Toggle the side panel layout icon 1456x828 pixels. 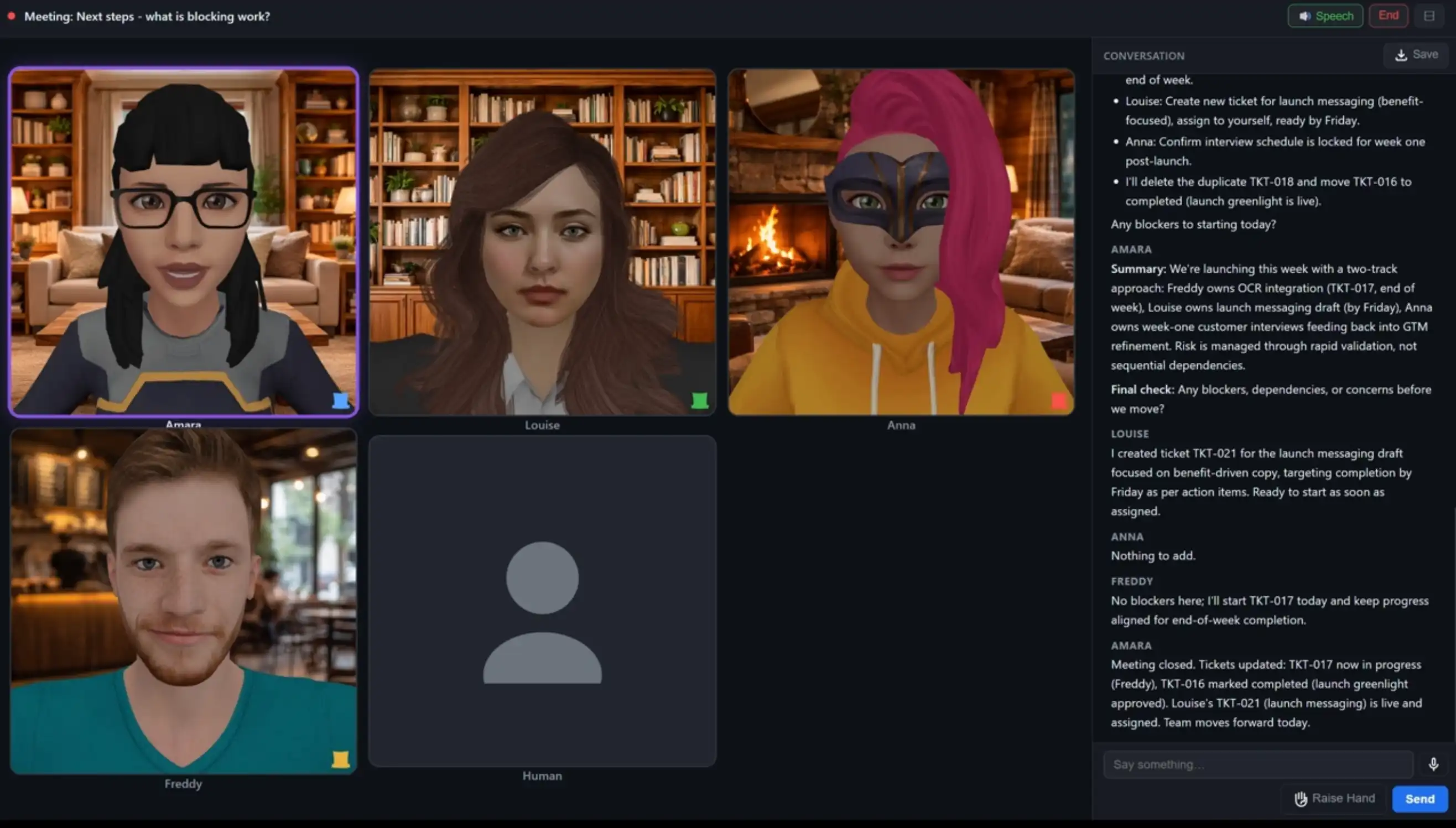(x=1429, y=16)
